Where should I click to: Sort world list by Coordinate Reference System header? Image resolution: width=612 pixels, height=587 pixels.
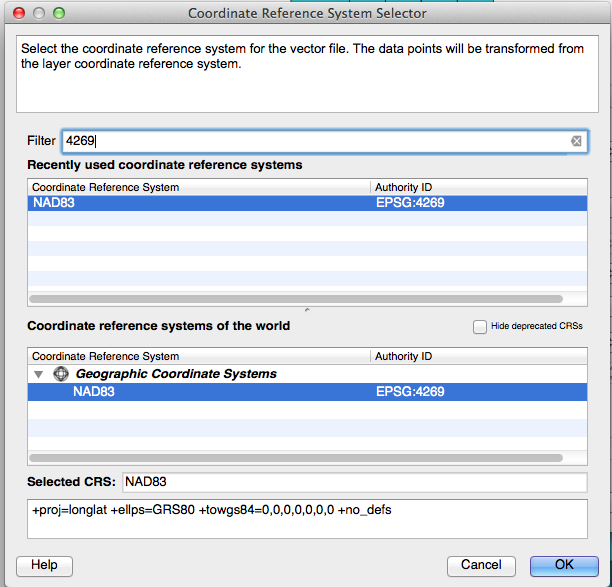199,356
